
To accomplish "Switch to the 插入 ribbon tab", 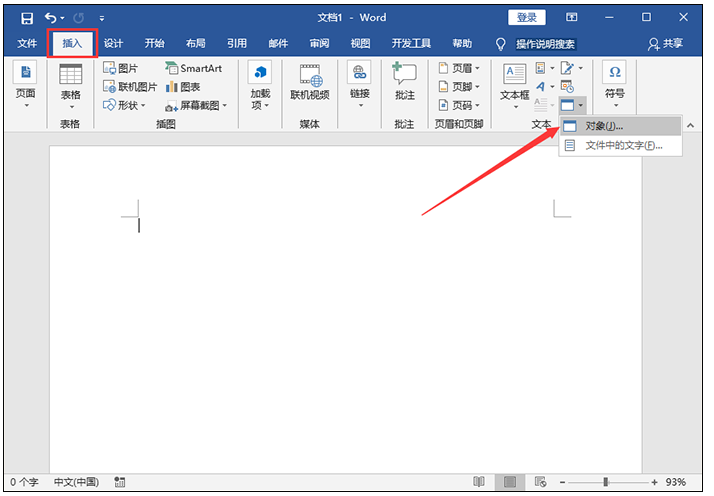I will 72,43.
